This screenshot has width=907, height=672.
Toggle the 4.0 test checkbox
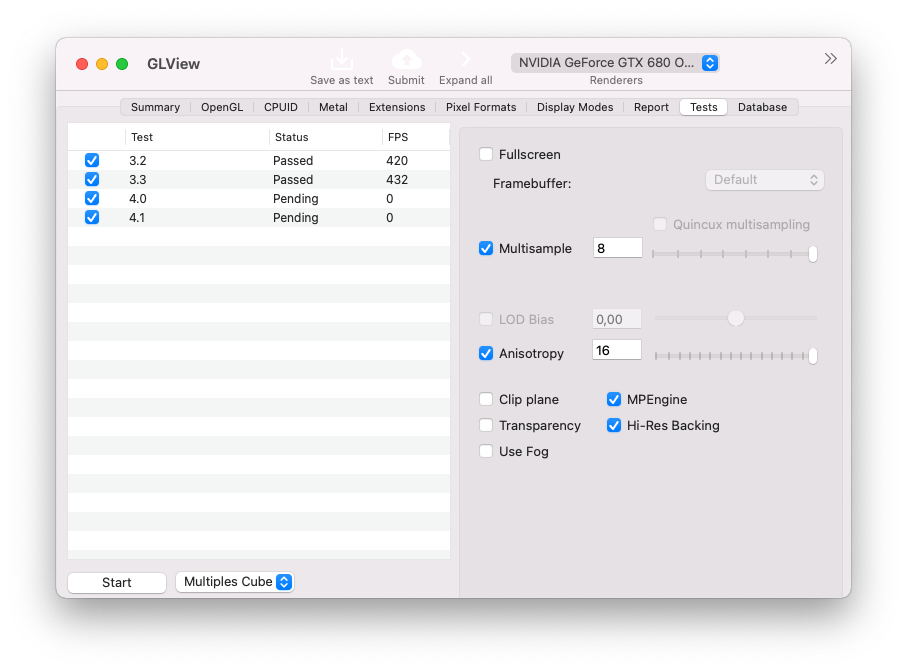(x=91, y=198)
